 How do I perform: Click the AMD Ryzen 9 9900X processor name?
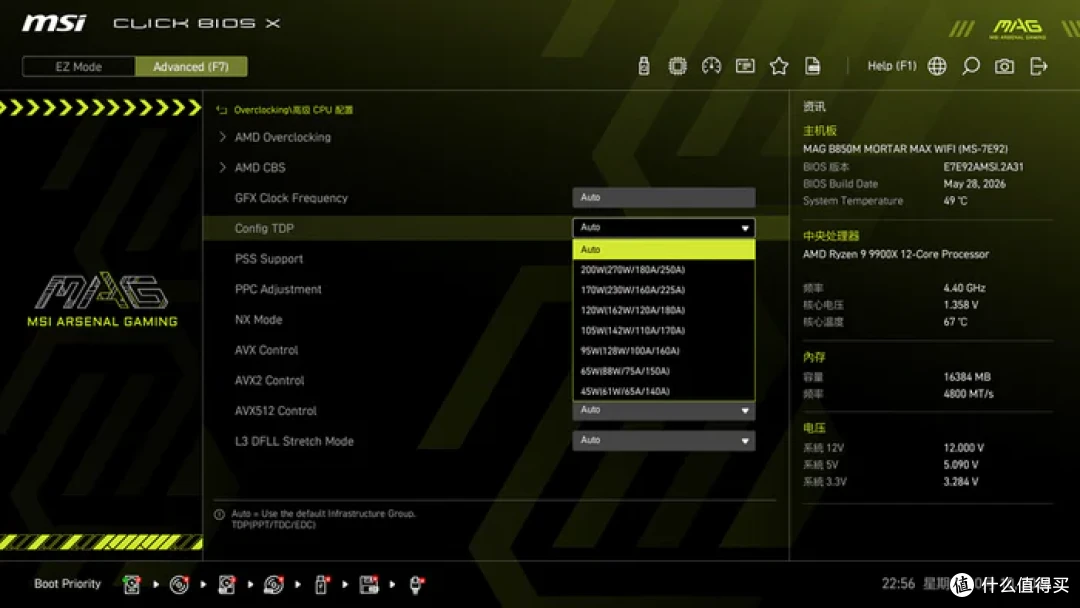(895, 254)
